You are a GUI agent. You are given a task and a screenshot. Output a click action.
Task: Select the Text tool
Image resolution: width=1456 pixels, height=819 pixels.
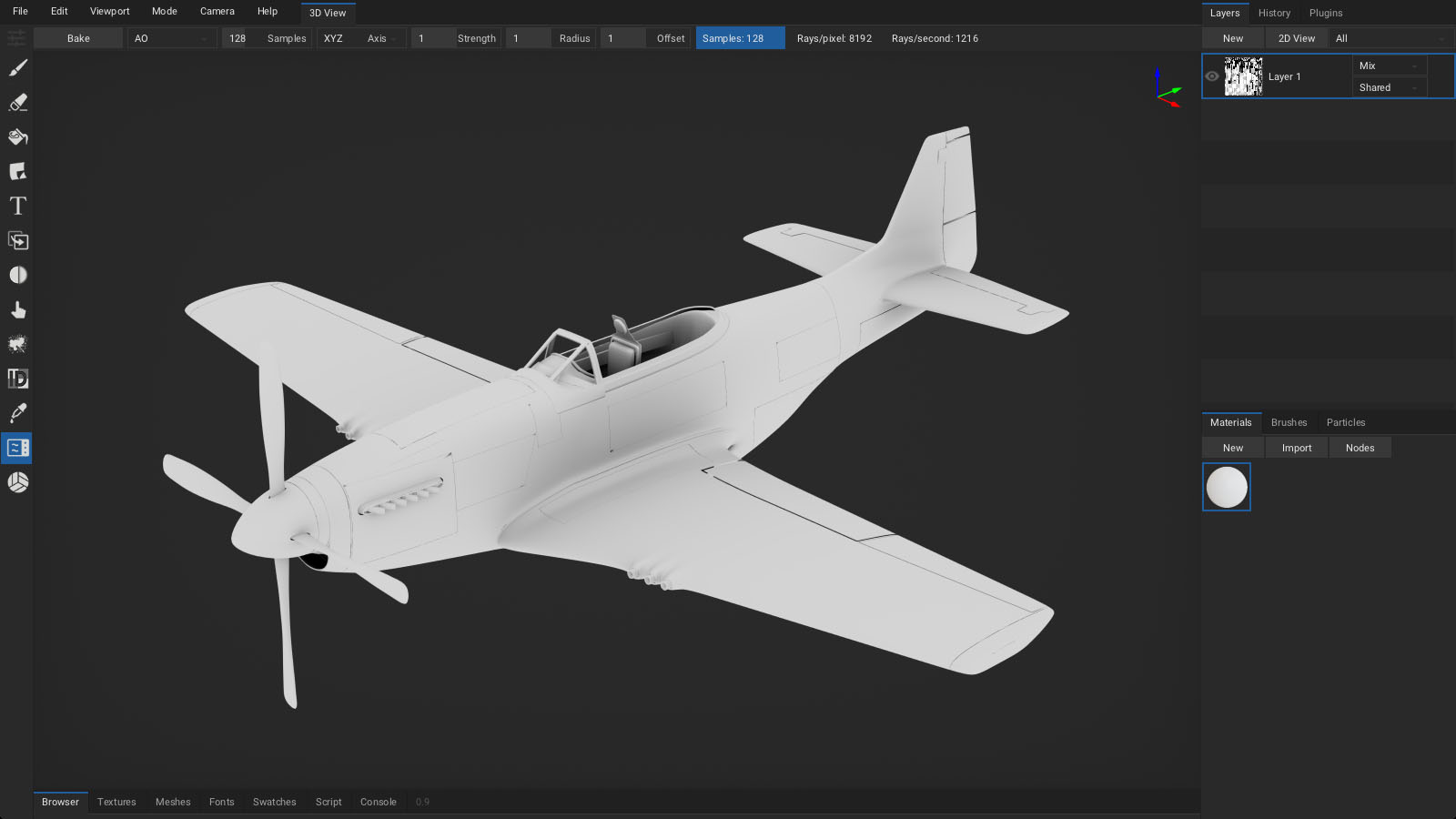[17, 207]
